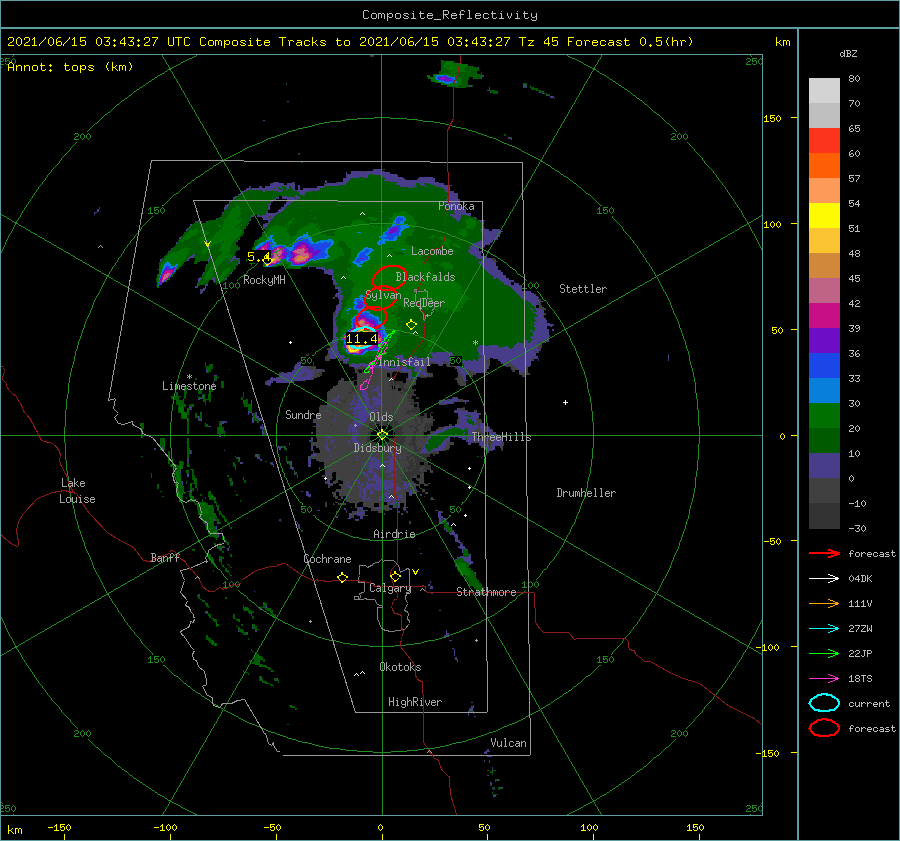This screenshot has width=900, height=841.
Task: Click the magenta 18TS track arrow
Action: [x=824, y=679]
